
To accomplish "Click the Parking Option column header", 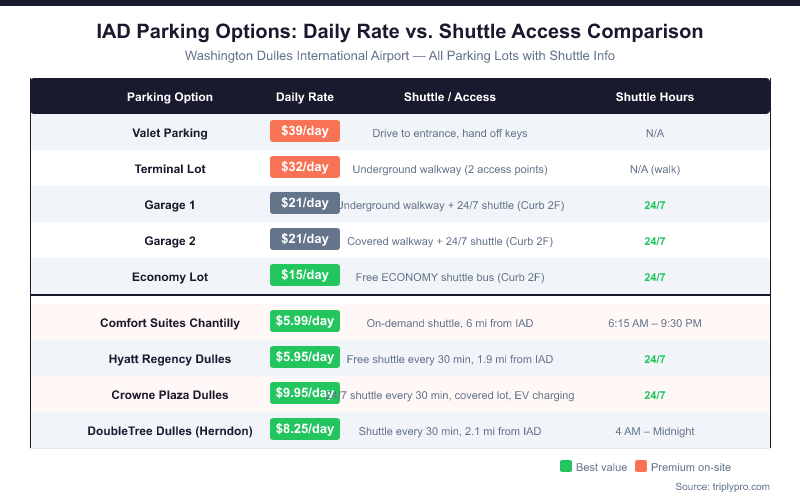I will (170, 97).
